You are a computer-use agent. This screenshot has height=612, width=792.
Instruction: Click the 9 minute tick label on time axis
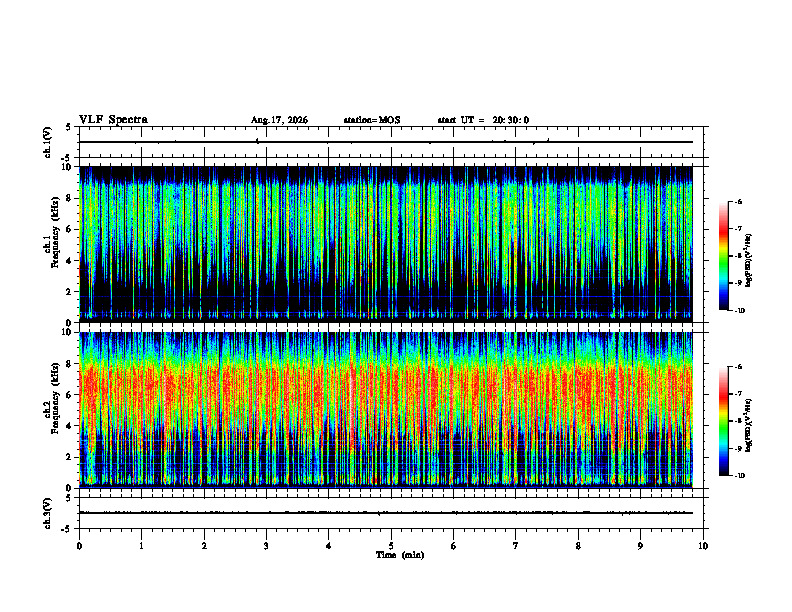(x=640, y=546)
